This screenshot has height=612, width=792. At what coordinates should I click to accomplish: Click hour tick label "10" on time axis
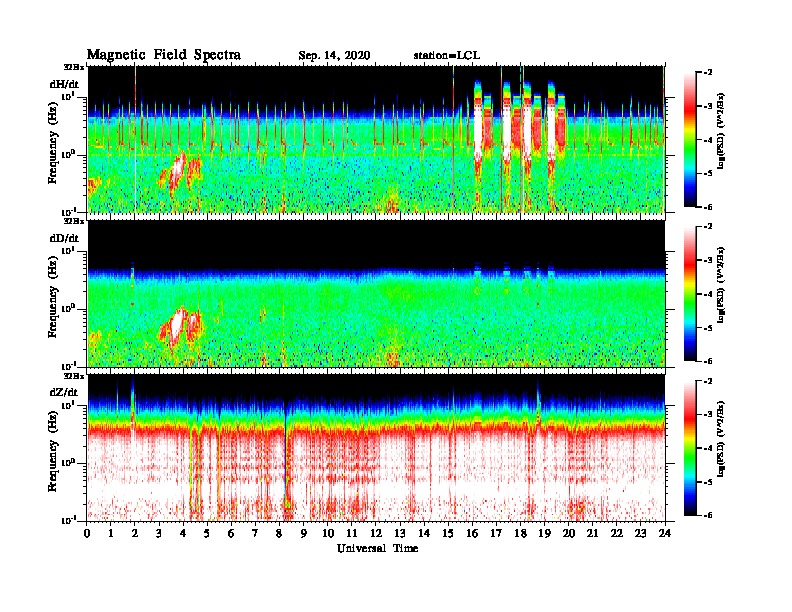(328, 534)
